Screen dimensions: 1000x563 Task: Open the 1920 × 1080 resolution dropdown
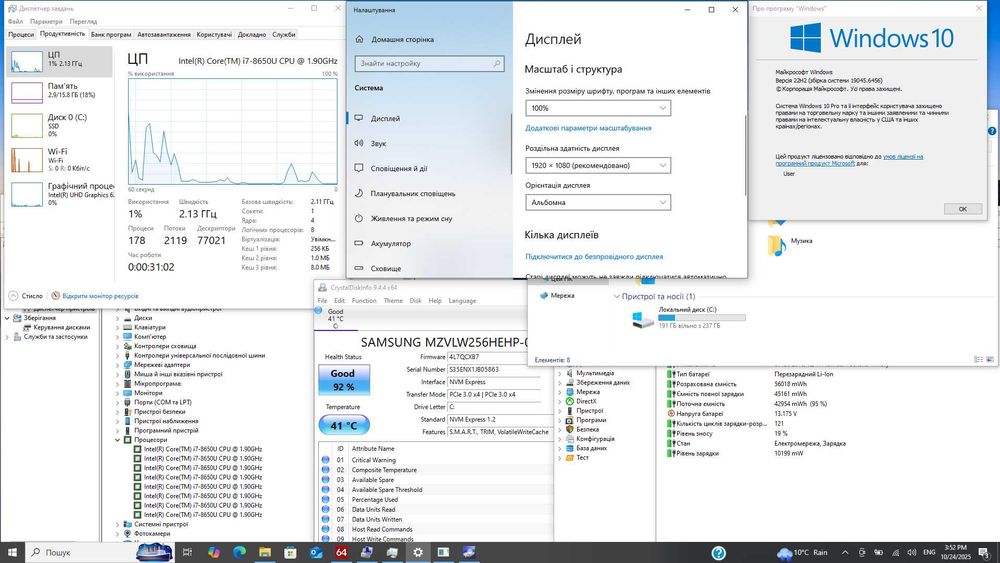598,165
